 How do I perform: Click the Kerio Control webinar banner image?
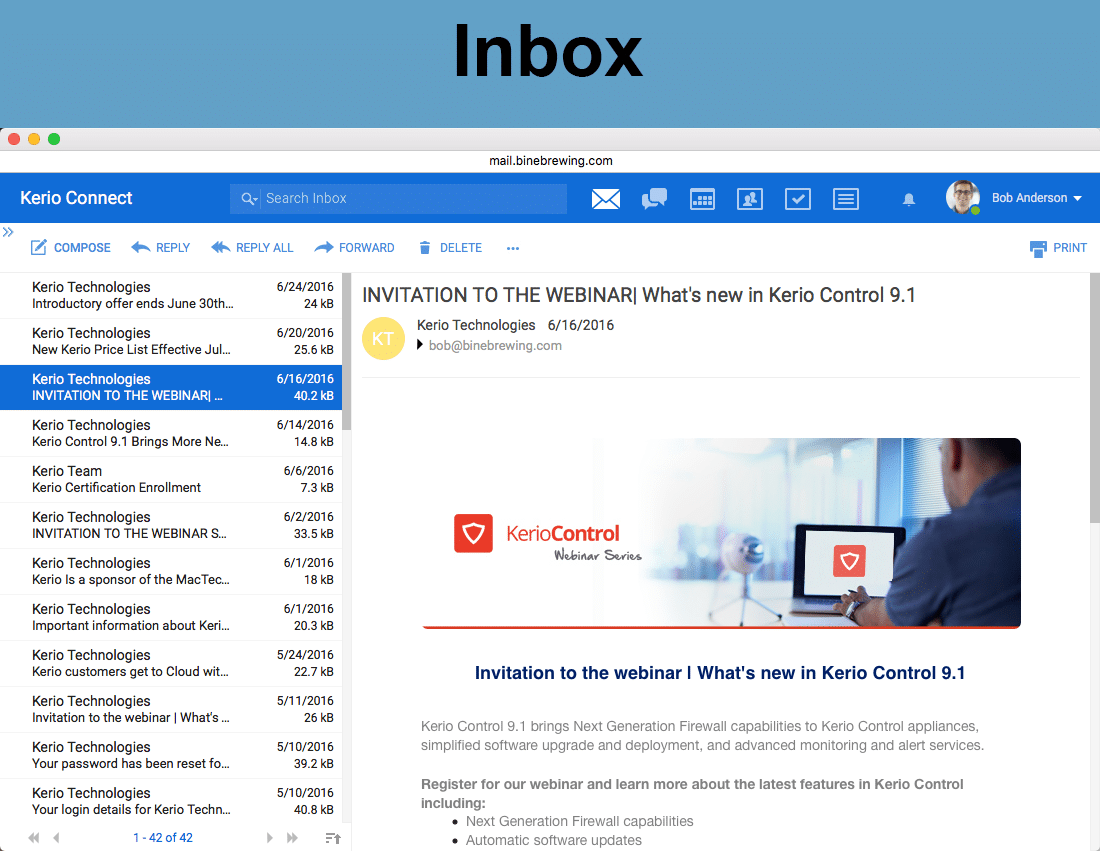pyautogui.click(x=721, y=533)
